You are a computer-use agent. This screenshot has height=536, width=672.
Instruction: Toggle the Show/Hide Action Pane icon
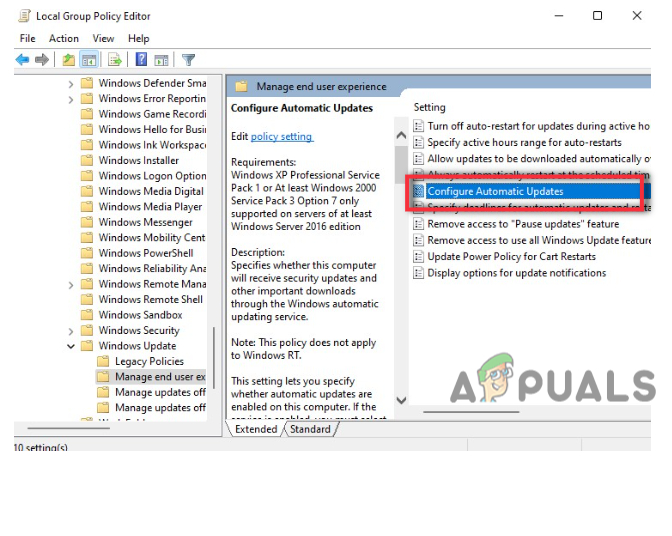point(161,60)
